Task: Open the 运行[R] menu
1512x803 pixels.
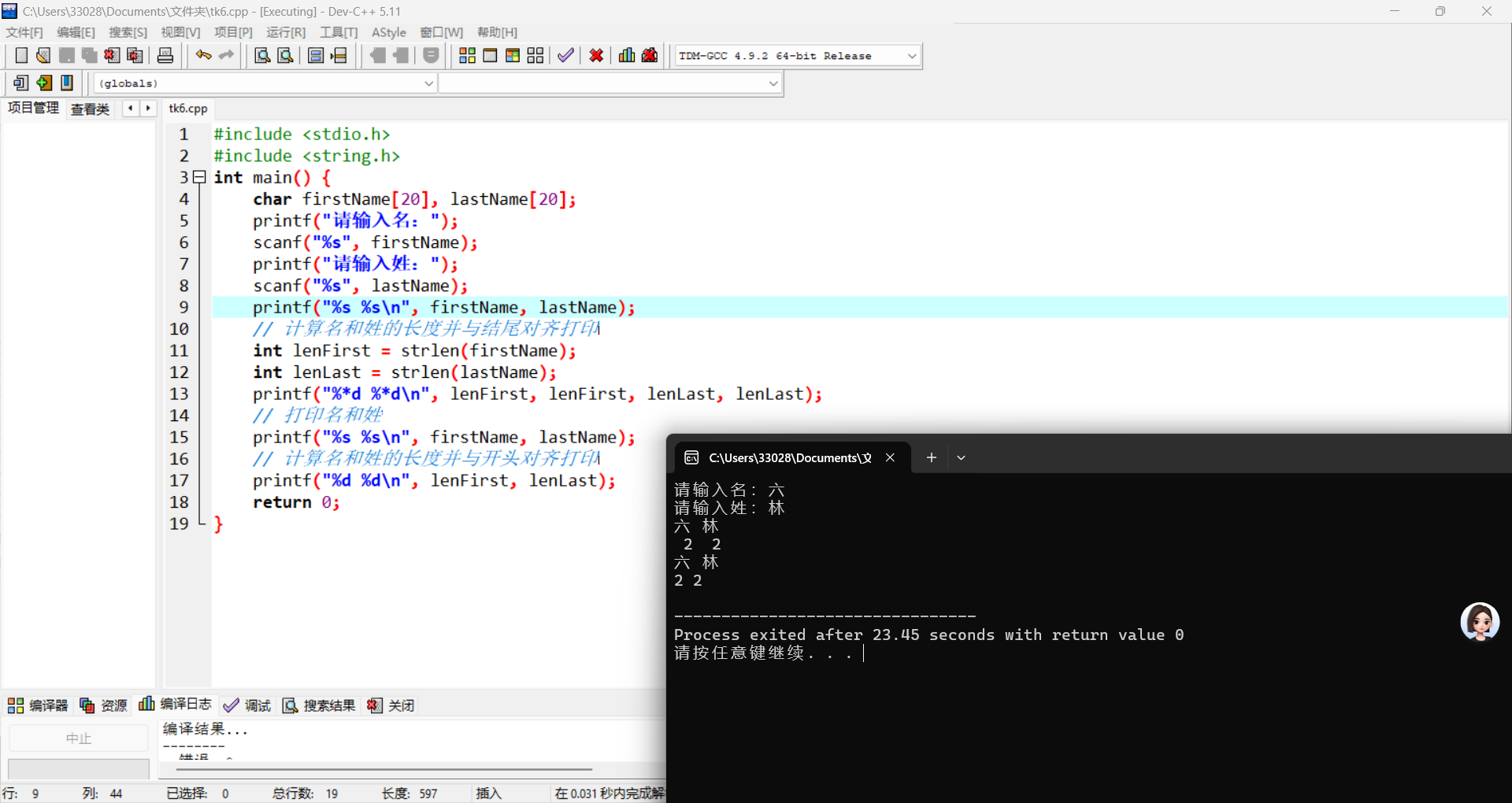Action: (x=286, y=32)
